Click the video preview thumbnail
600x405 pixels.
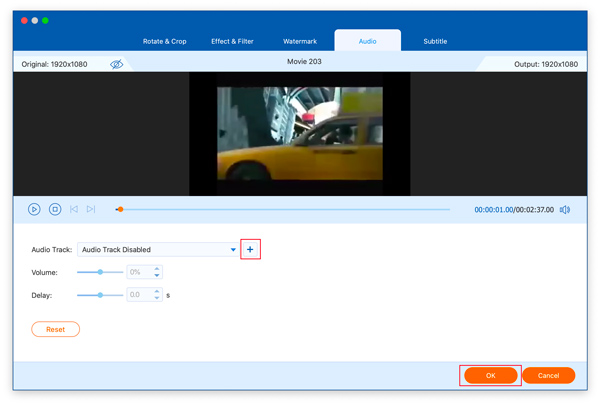pos(300,133)
